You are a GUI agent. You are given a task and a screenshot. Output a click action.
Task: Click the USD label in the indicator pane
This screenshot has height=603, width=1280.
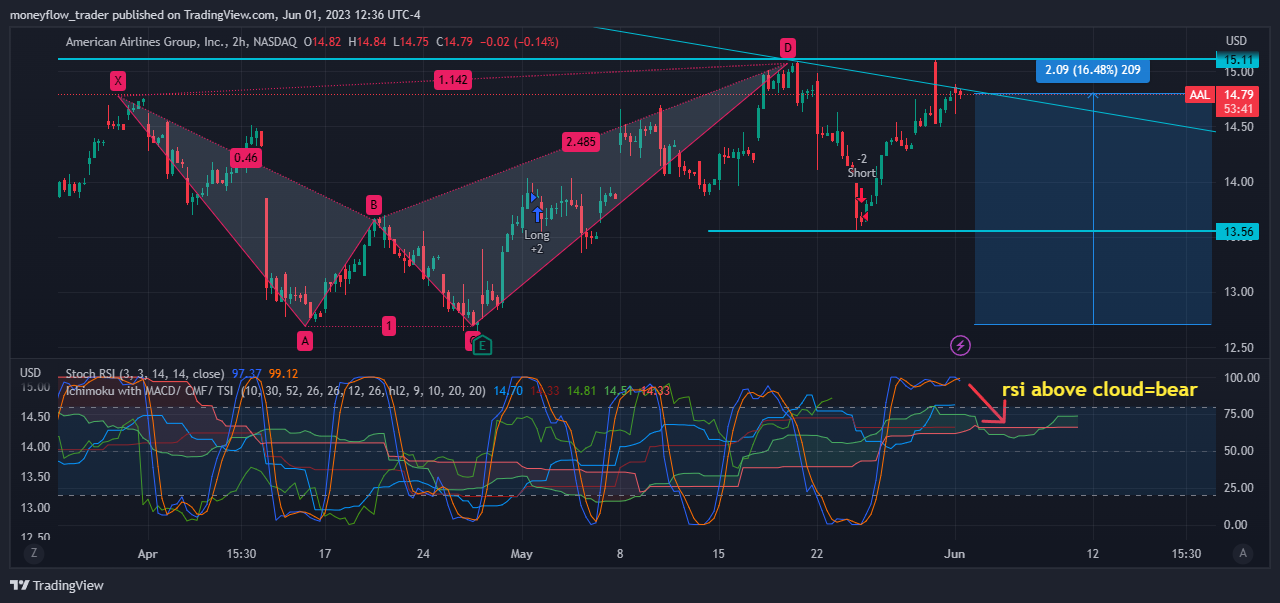31,372
